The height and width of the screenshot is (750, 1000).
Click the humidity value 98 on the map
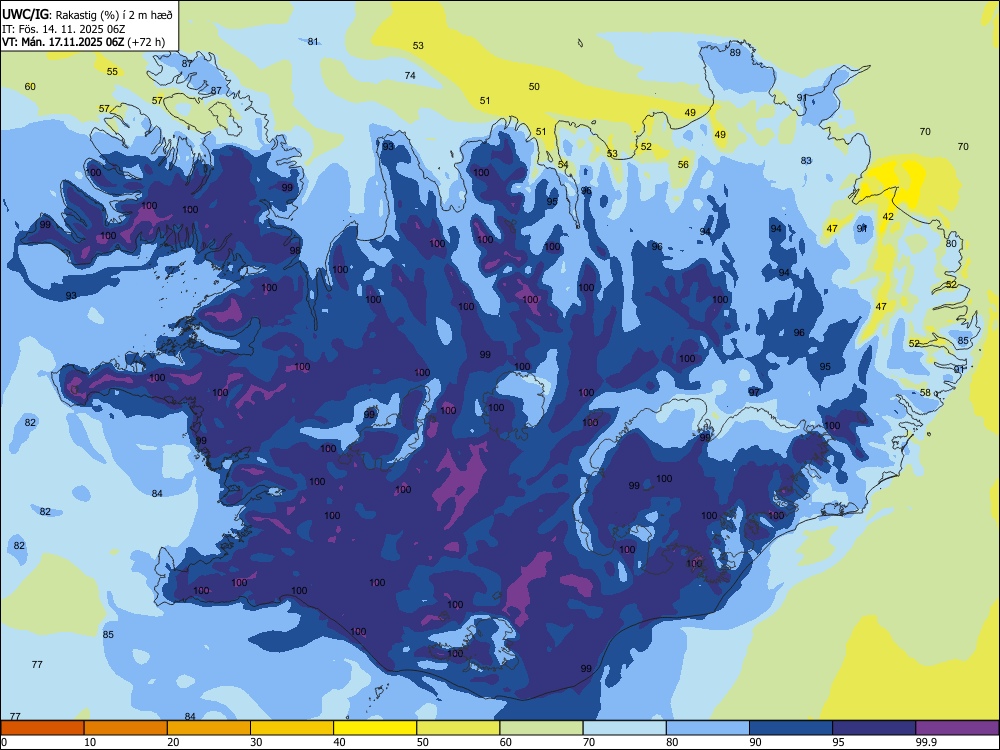click(x=295, y=250)
